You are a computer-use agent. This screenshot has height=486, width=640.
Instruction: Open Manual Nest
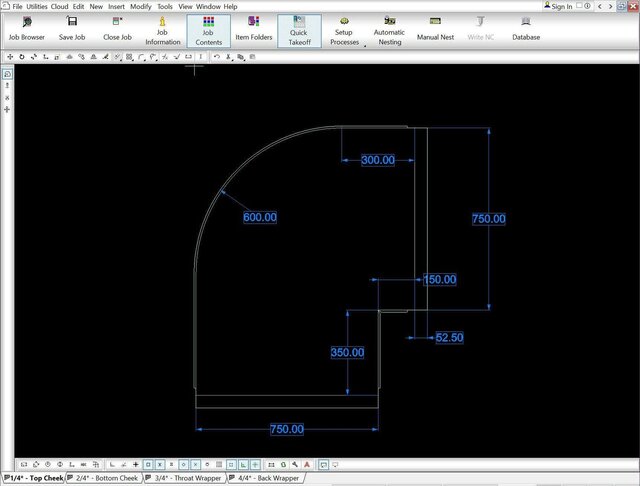point(435,28)
